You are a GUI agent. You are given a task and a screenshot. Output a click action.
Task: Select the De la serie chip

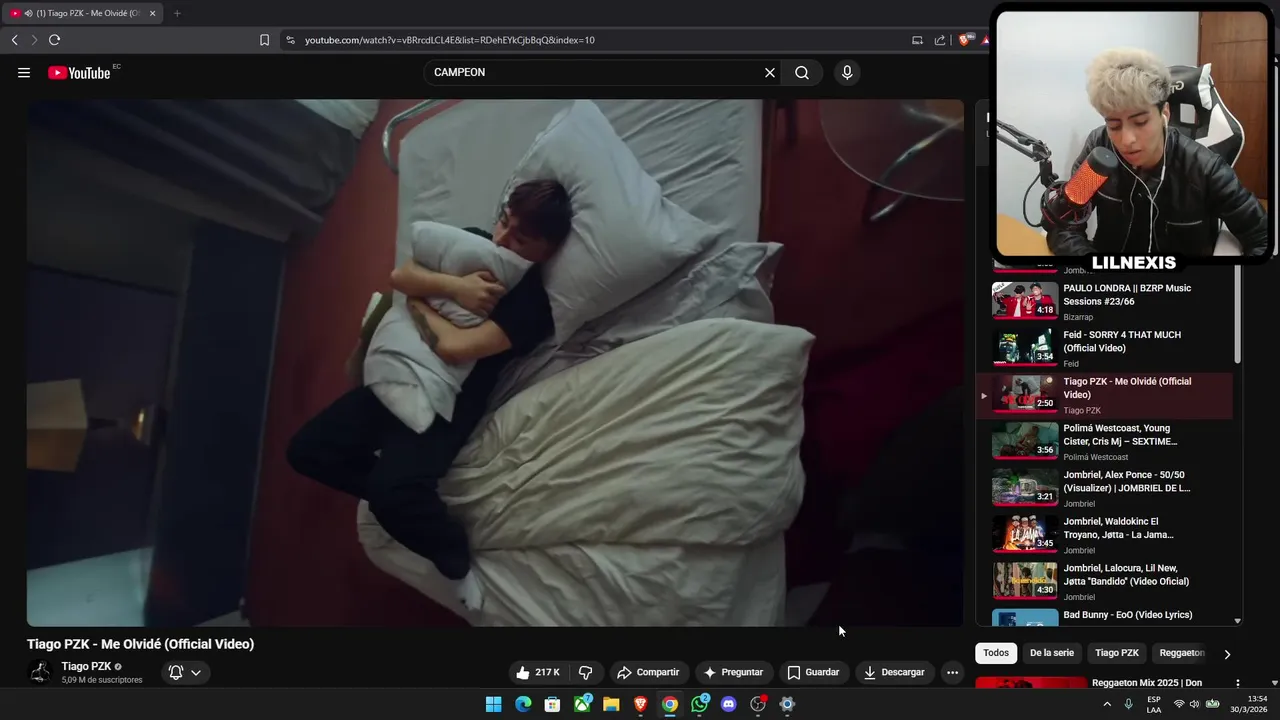click(x=1052, y=653)
